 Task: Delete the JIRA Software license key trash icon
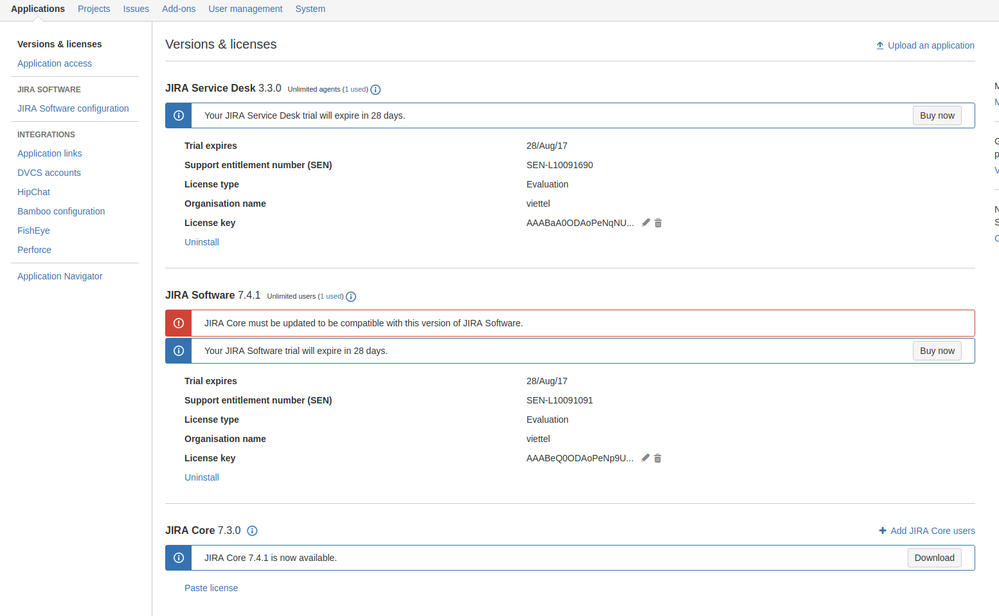(x=658, y=458)
